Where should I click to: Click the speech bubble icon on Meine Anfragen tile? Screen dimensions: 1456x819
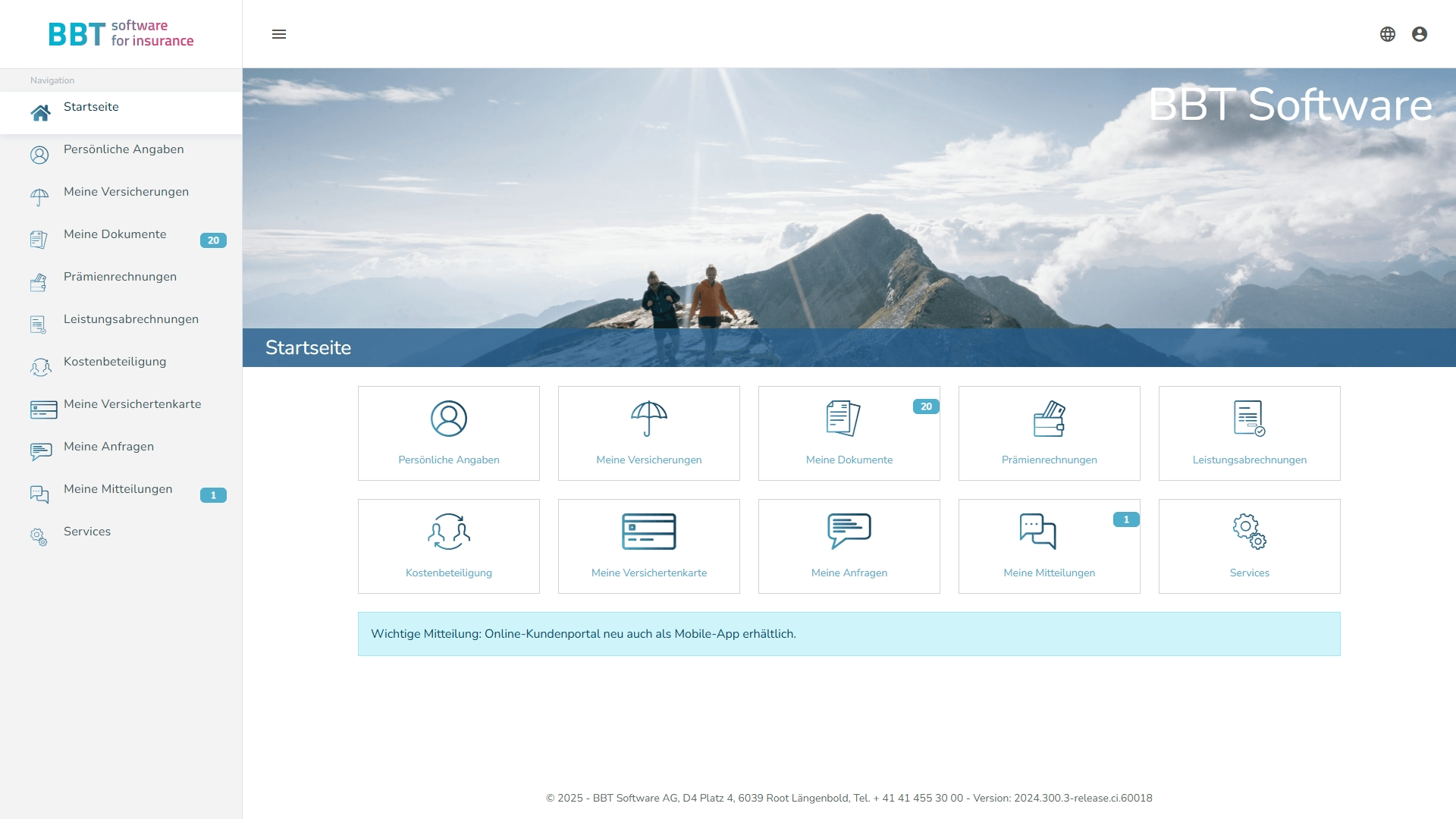[849, 532]
